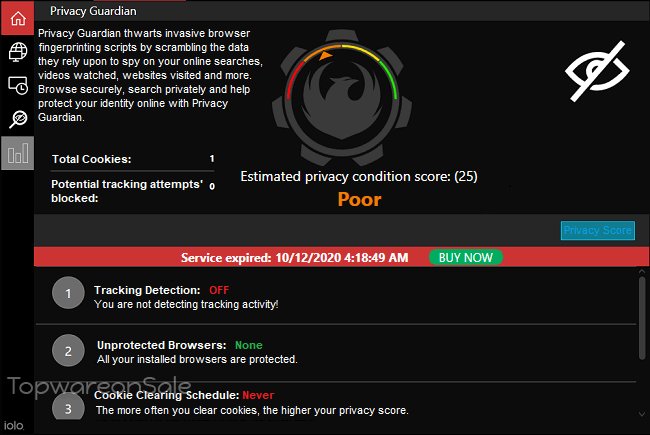This screenshot has height=435, width=650.
Task: Open the magnifier tracking search icon
Action: (x=17, y=119)
